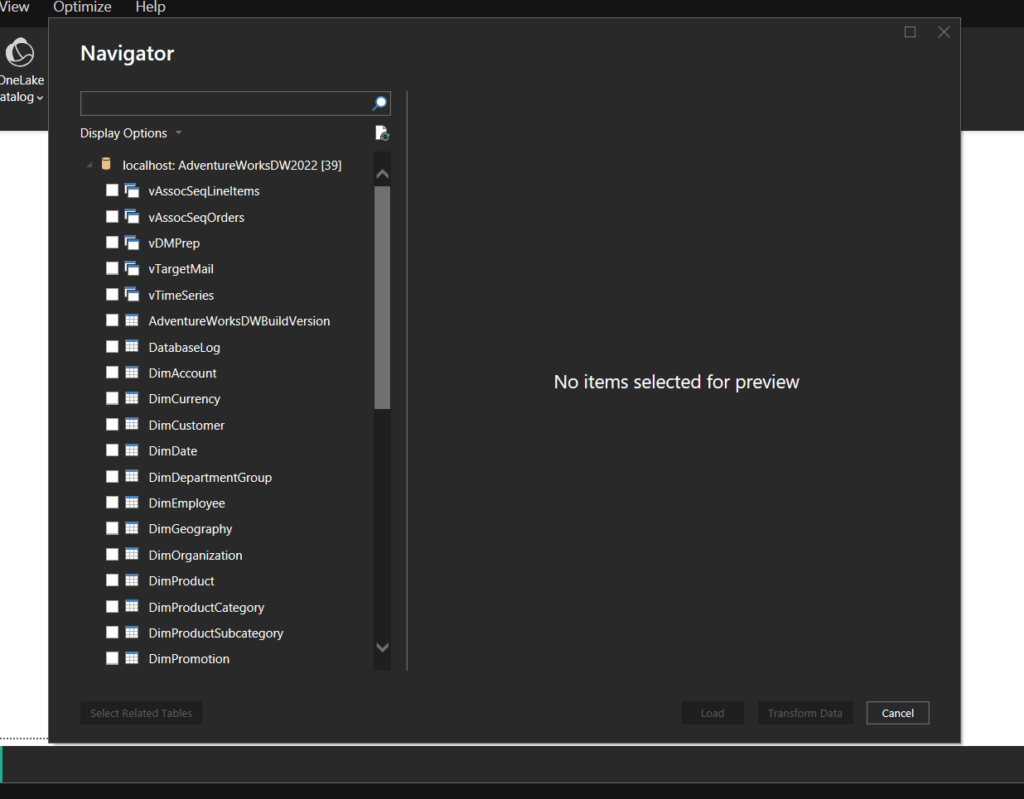Select the DimCustomer checkbox

112,424
